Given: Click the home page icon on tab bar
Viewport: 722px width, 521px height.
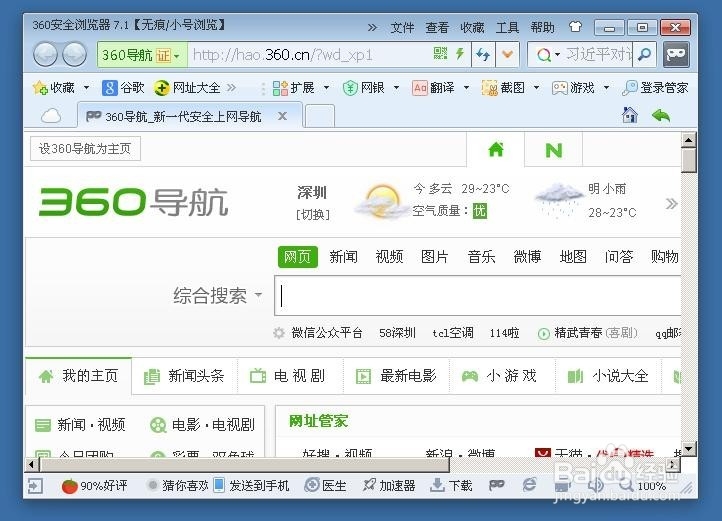Looking at the screenshot, I should pos(629,115).
